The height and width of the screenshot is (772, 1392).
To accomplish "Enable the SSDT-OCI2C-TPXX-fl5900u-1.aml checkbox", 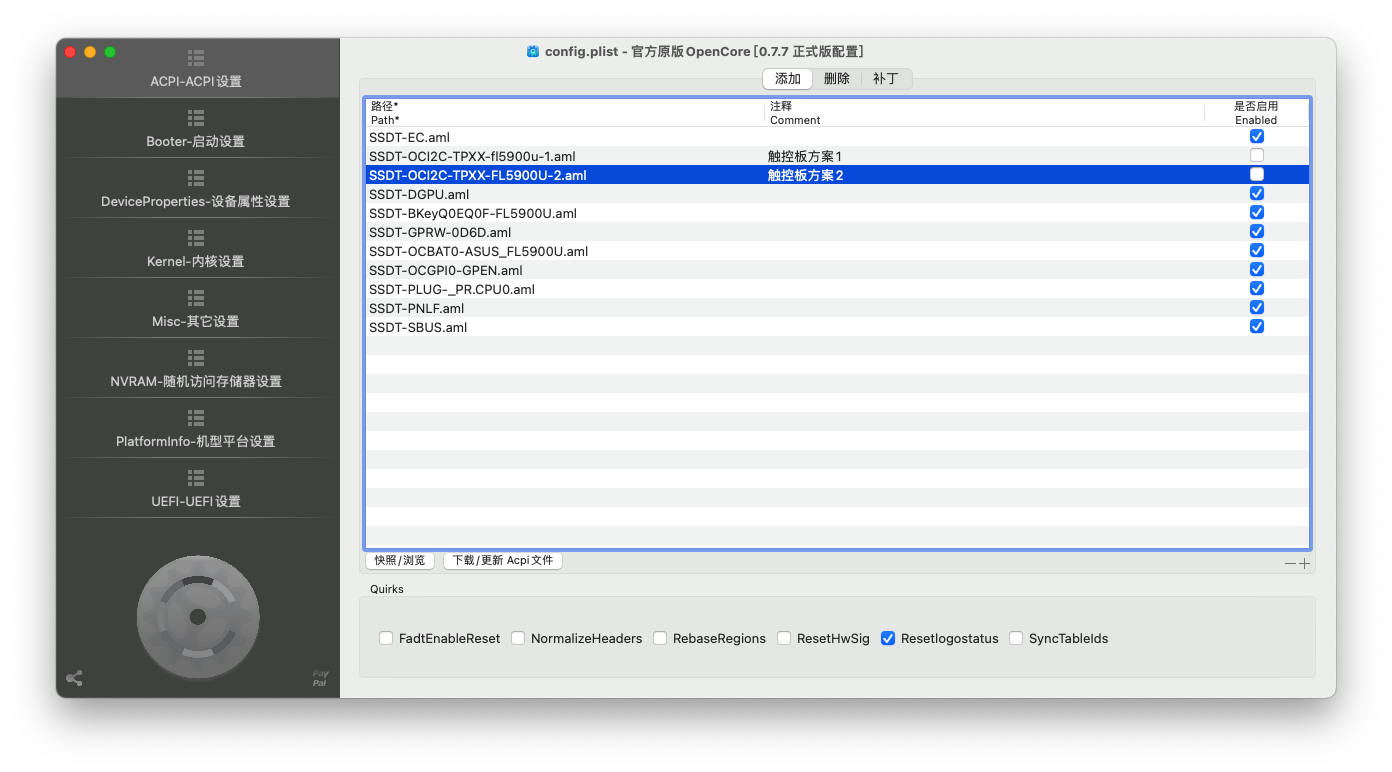I will (x=1256, y=156).
